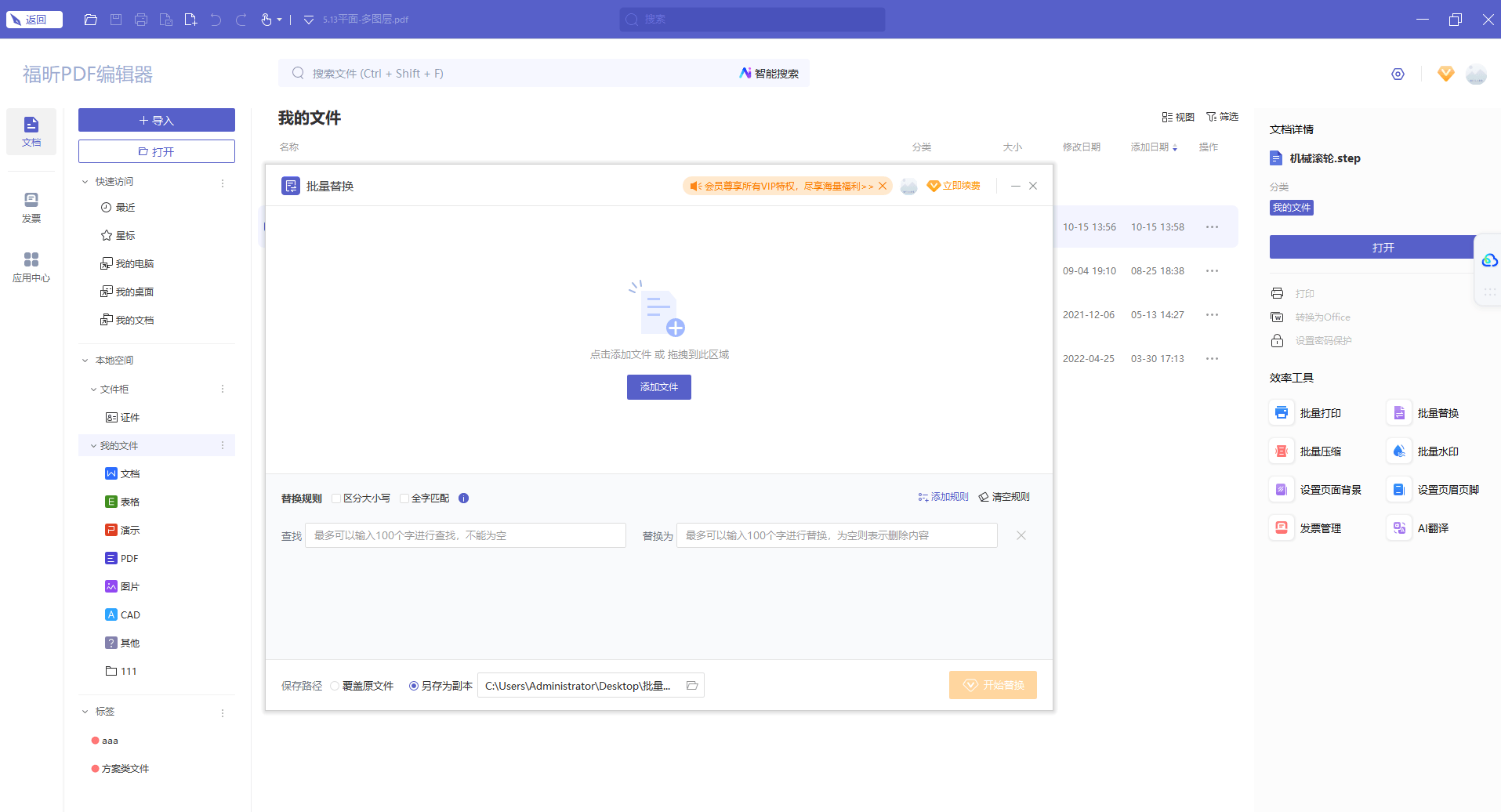Select the CAD category
This screenshot has width=1501, height=812.
click(123, 615)
